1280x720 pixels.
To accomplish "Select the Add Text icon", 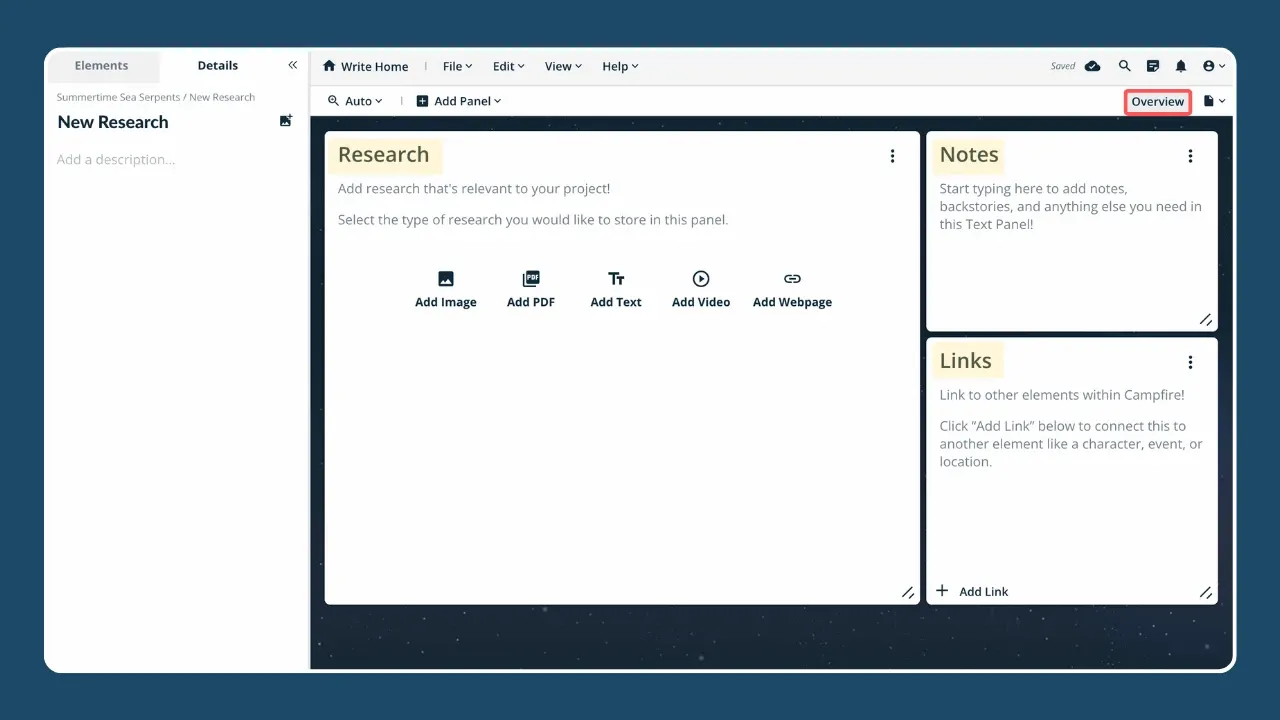I will coord(616,278).
